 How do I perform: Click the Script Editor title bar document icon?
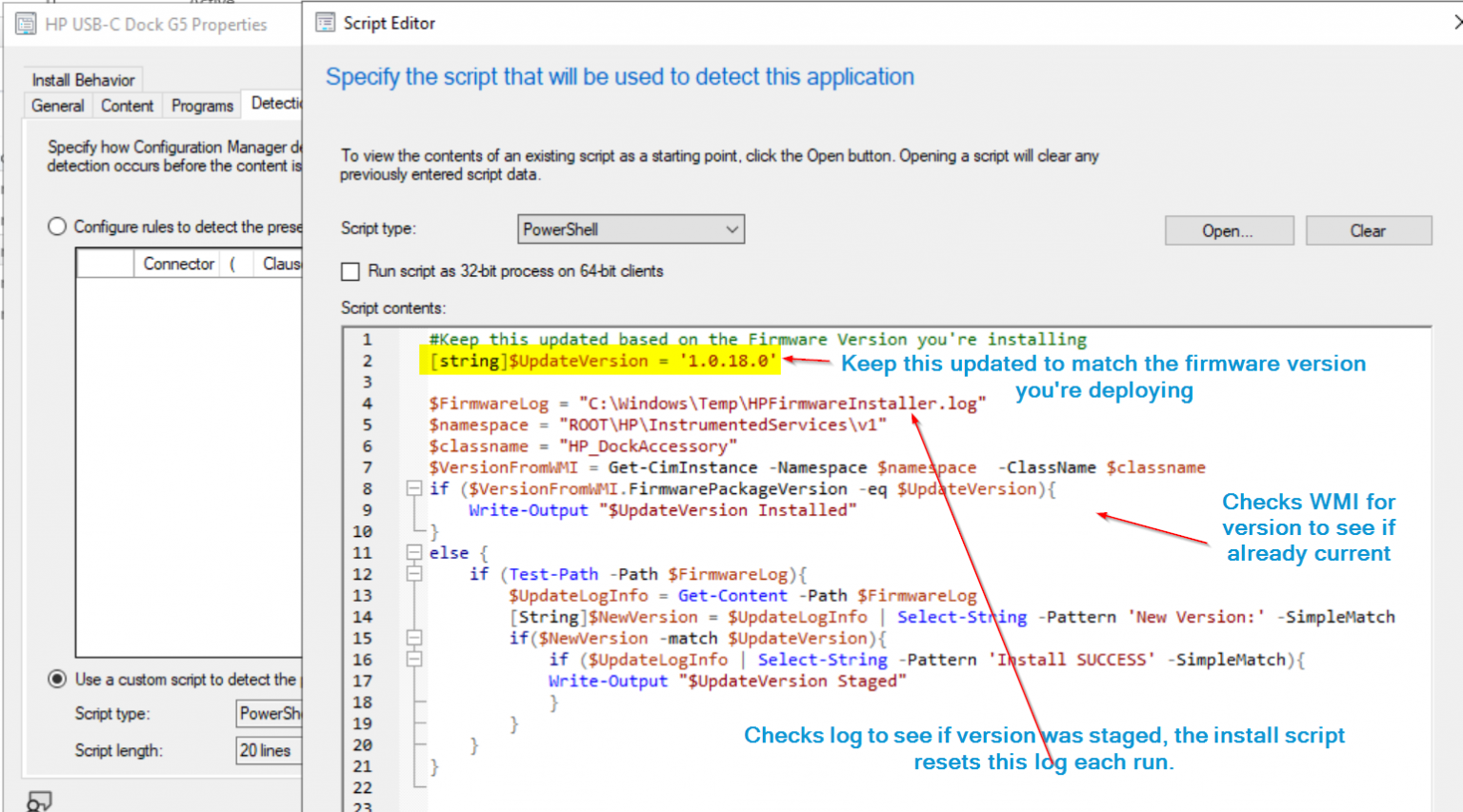[x=325, y=21]
